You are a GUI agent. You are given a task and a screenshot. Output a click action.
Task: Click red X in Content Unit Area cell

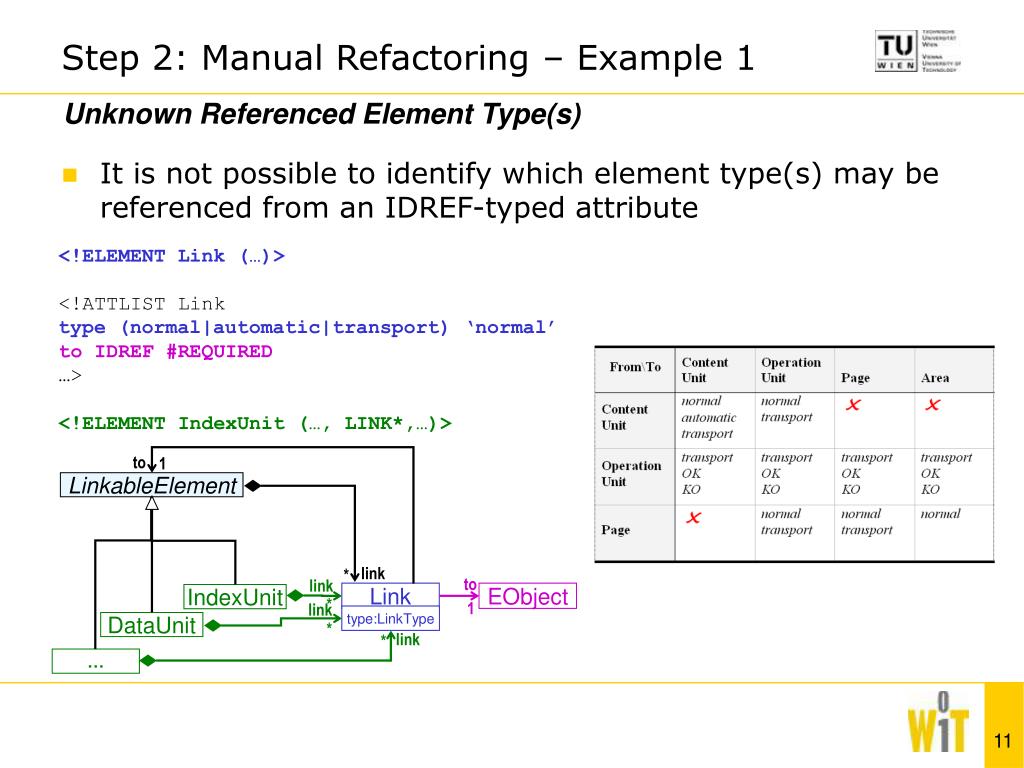pos(932,405)
